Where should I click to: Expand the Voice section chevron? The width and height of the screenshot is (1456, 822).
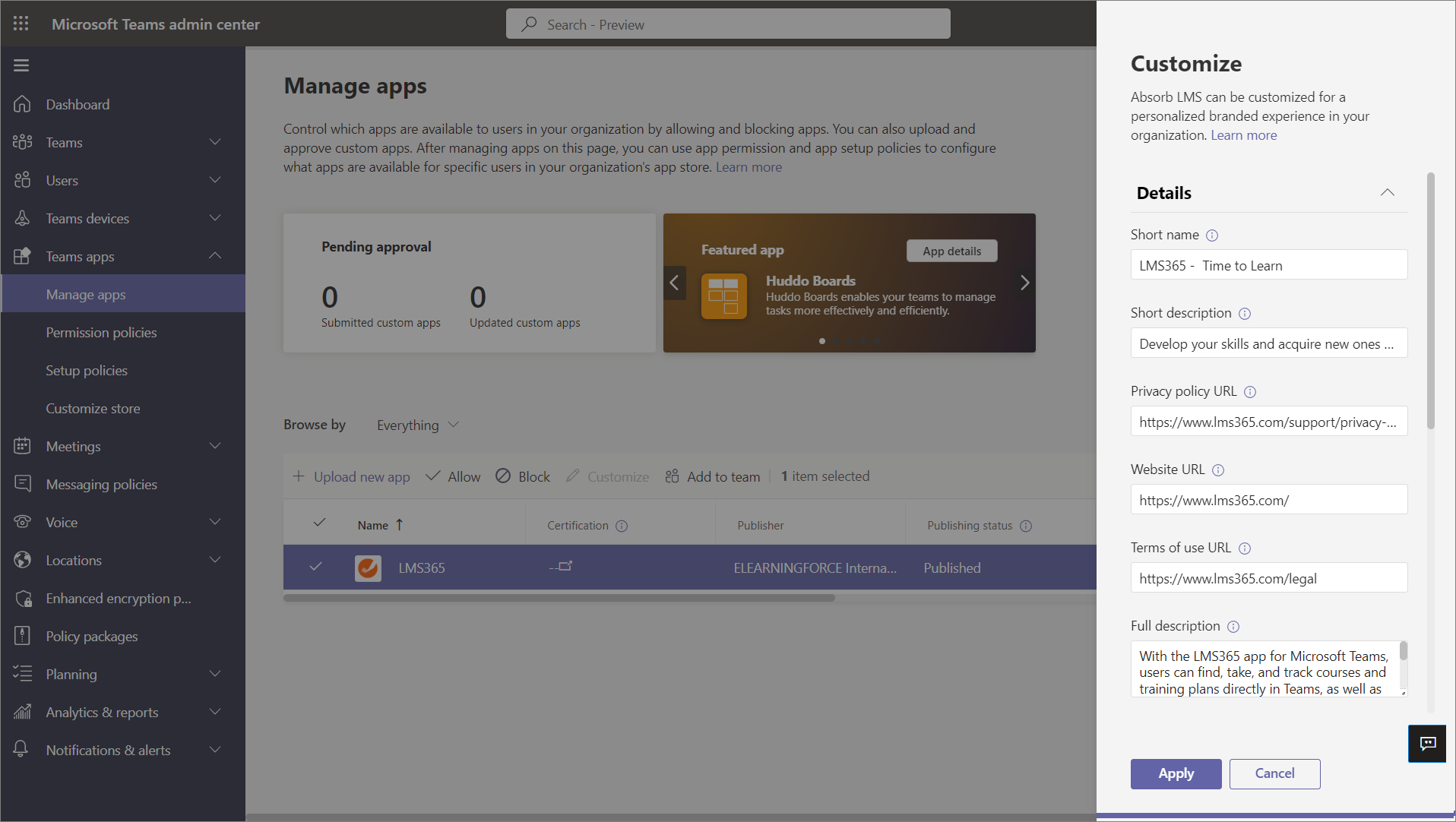click(215, 522)
